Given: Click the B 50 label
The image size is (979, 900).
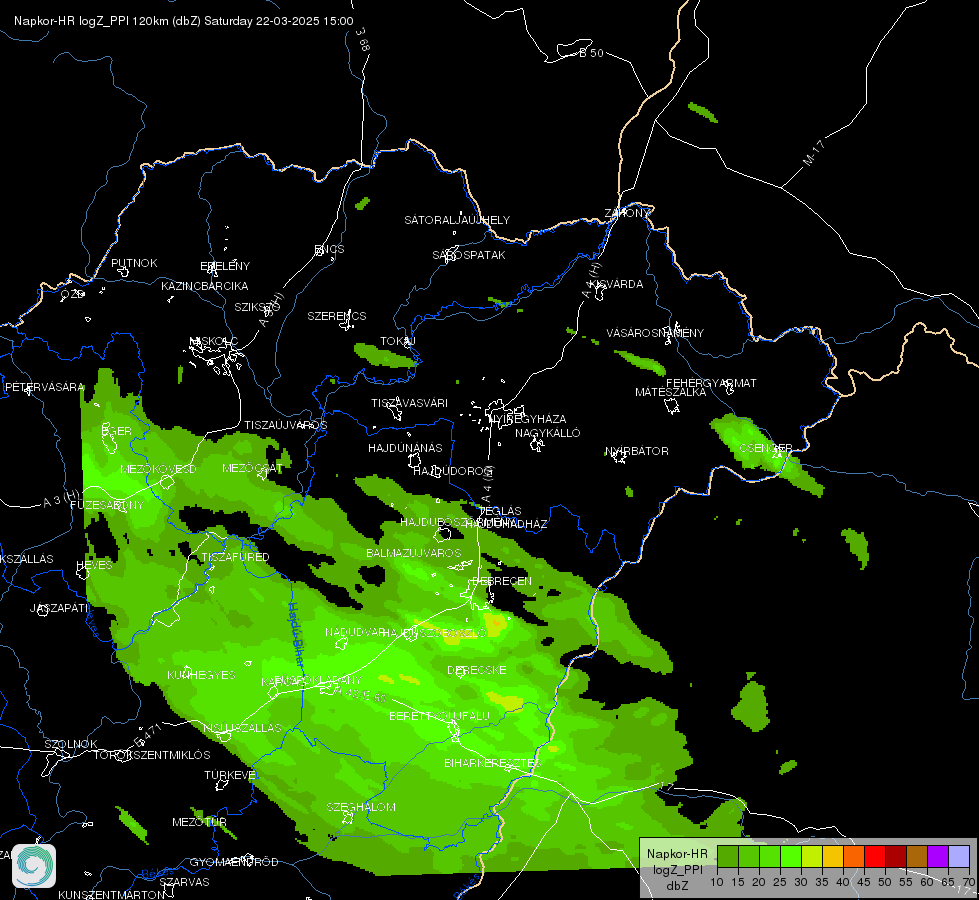Looking at the screenshot, I should tap(591, 53).
